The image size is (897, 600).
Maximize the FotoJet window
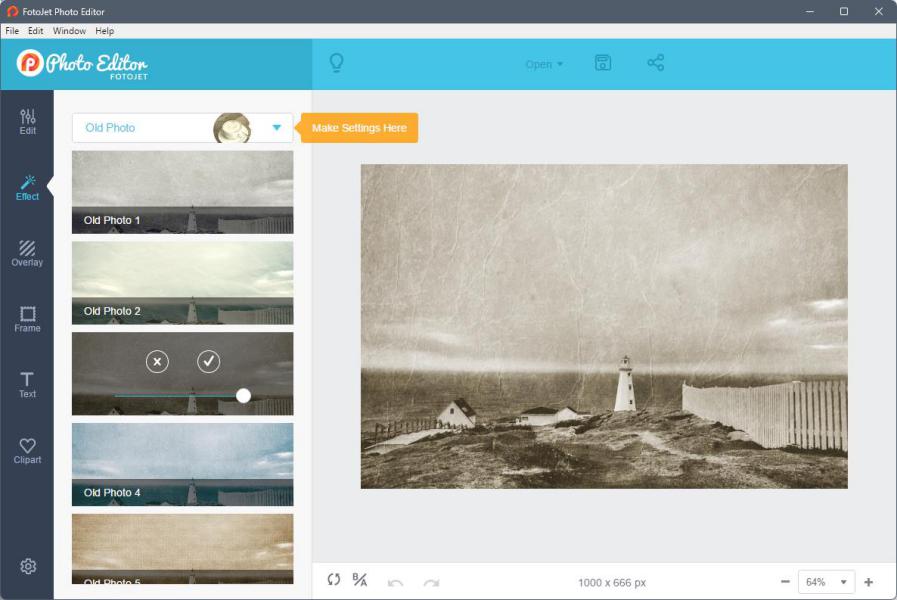(x=844, y=11)
